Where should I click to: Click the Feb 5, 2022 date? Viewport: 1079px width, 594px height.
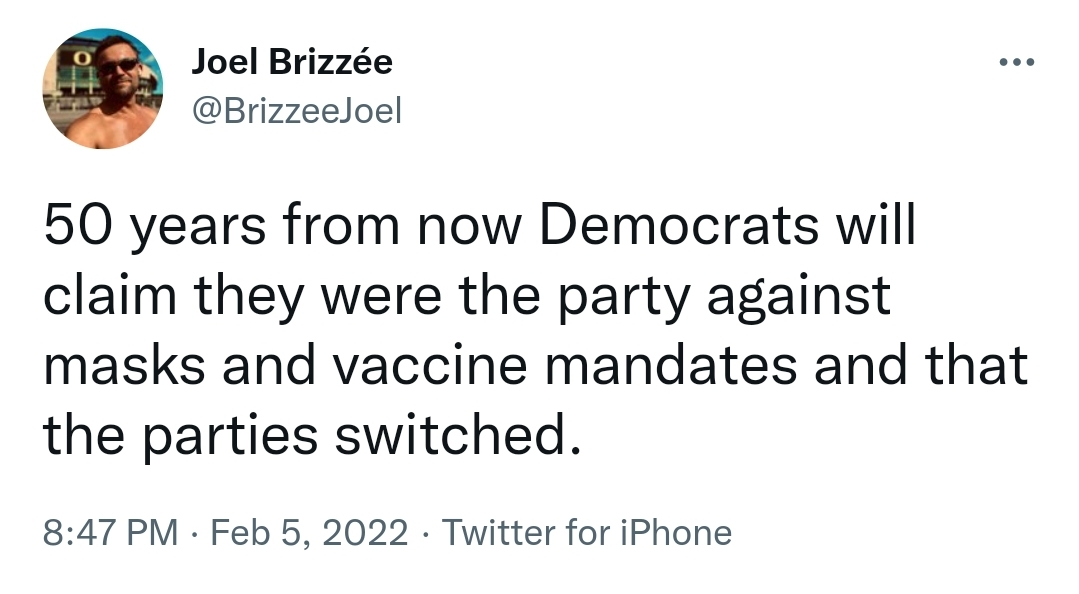point(309,533)
